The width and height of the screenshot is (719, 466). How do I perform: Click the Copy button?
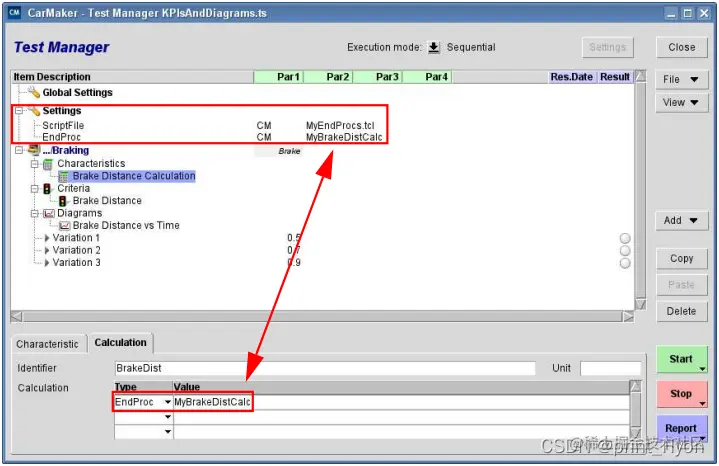(681, 259)
